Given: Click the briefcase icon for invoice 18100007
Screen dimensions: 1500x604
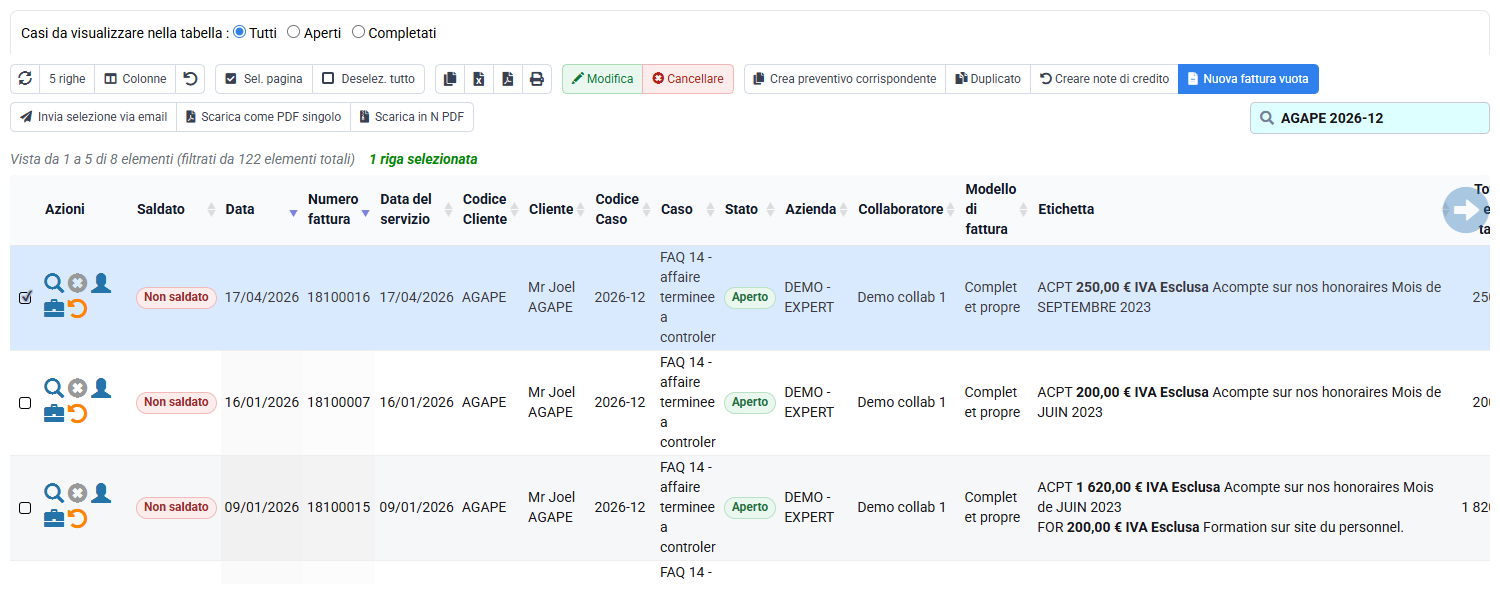Looking at the screenshot, I should pyautogui.click(x=54, y=414).
